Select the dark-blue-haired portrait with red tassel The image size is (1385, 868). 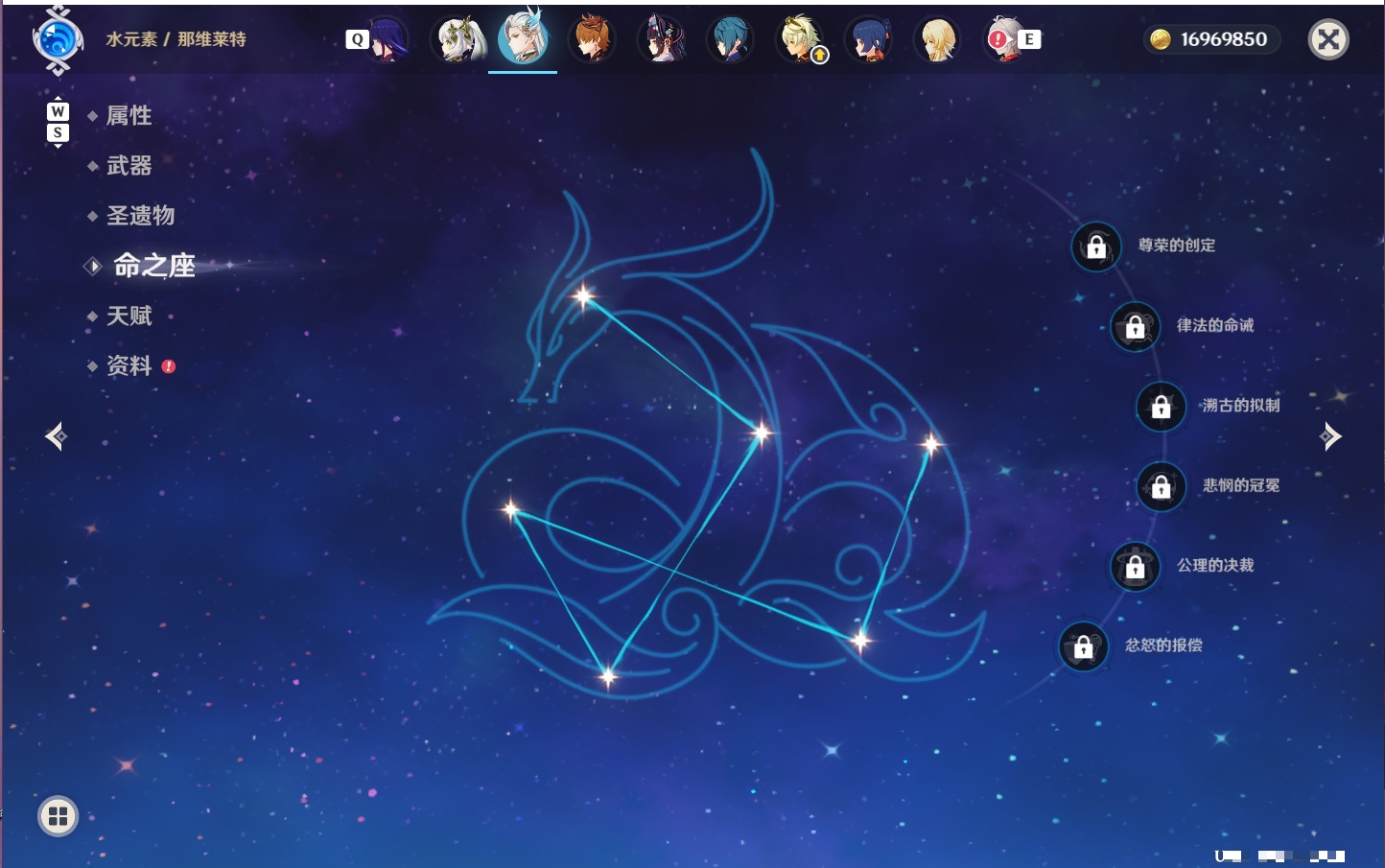(868, 39)
